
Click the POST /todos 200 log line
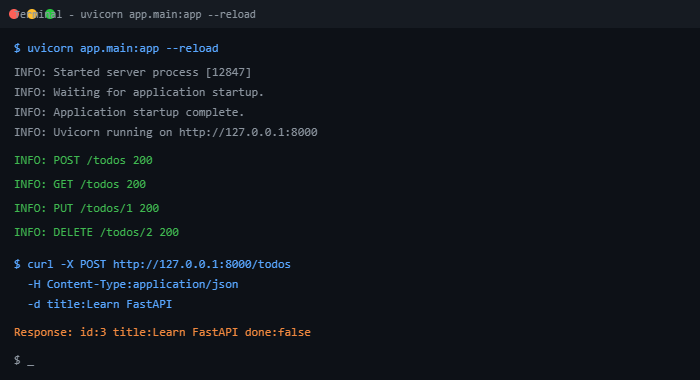(83, 160)
